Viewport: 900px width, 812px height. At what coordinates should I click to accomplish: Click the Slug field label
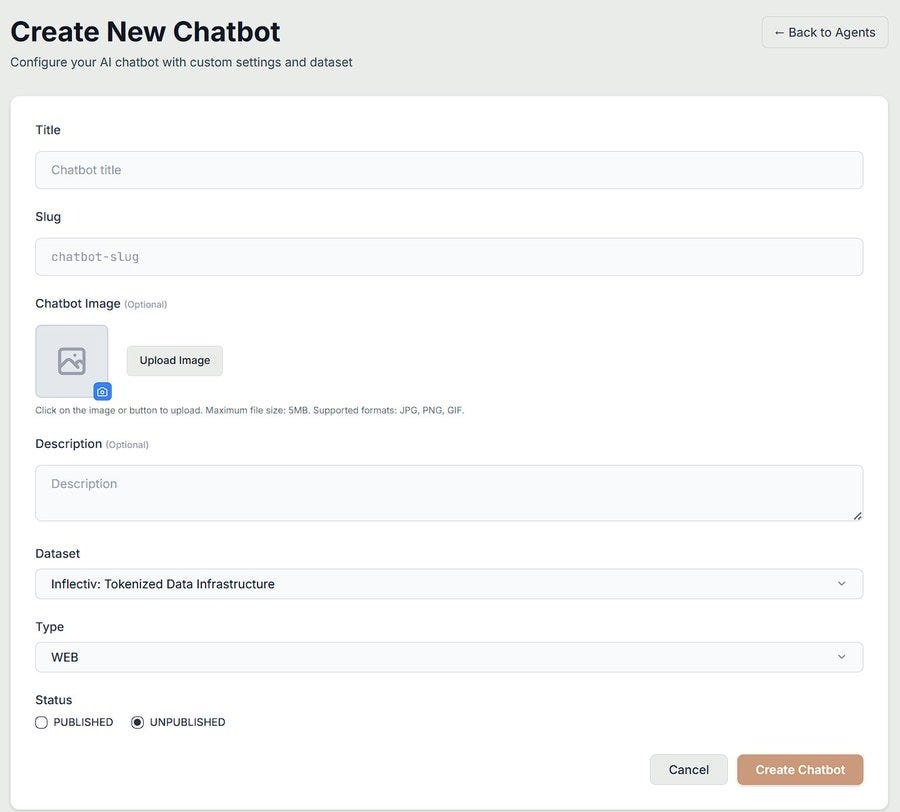(x=48, y=217)
